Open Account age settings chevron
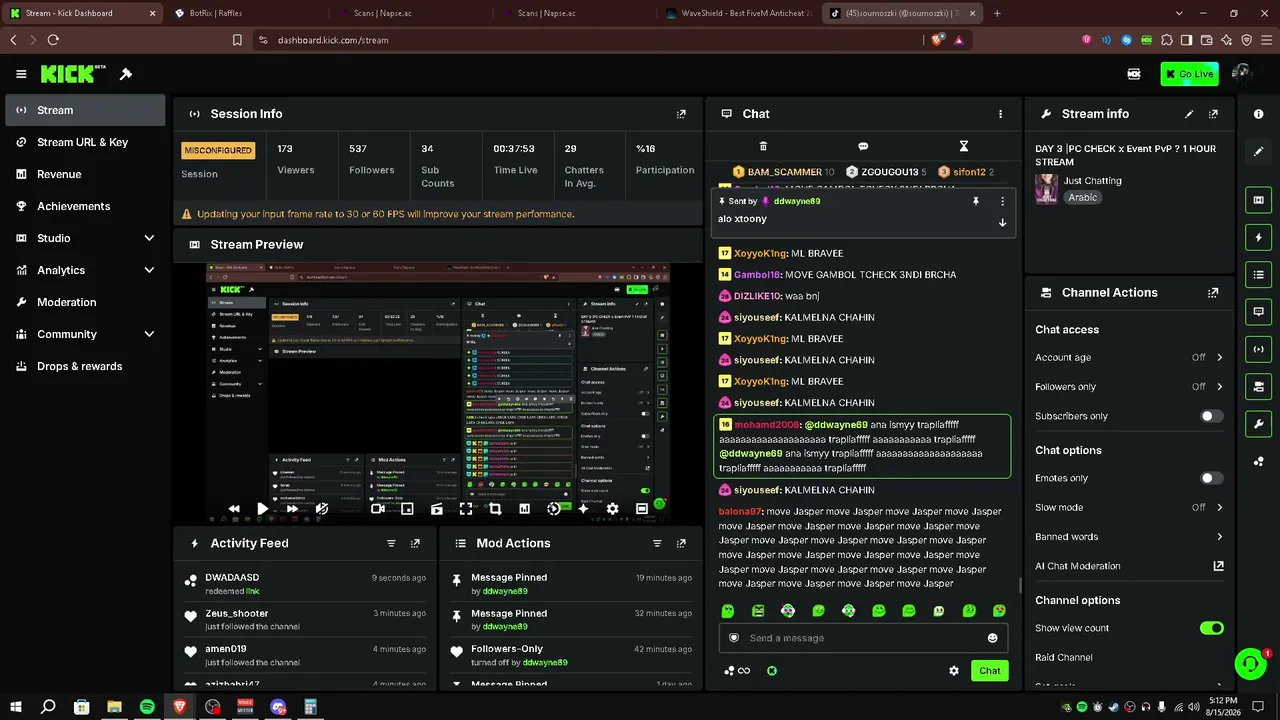The width and height of the screenshot is (1280, 720). point(1219,357)
